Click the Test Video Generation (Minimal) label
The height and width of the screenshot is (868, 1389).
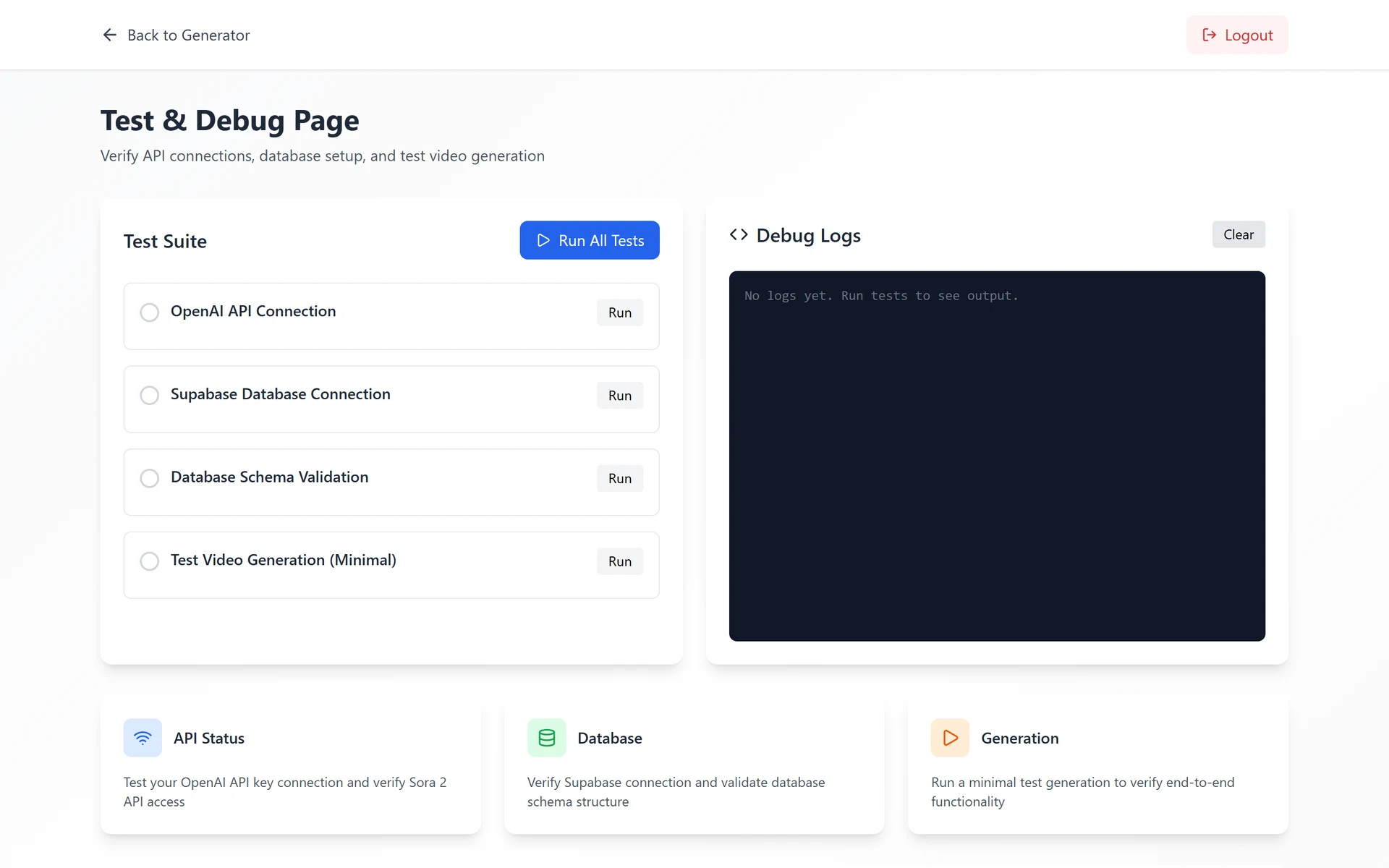click(x=284, y=560)
